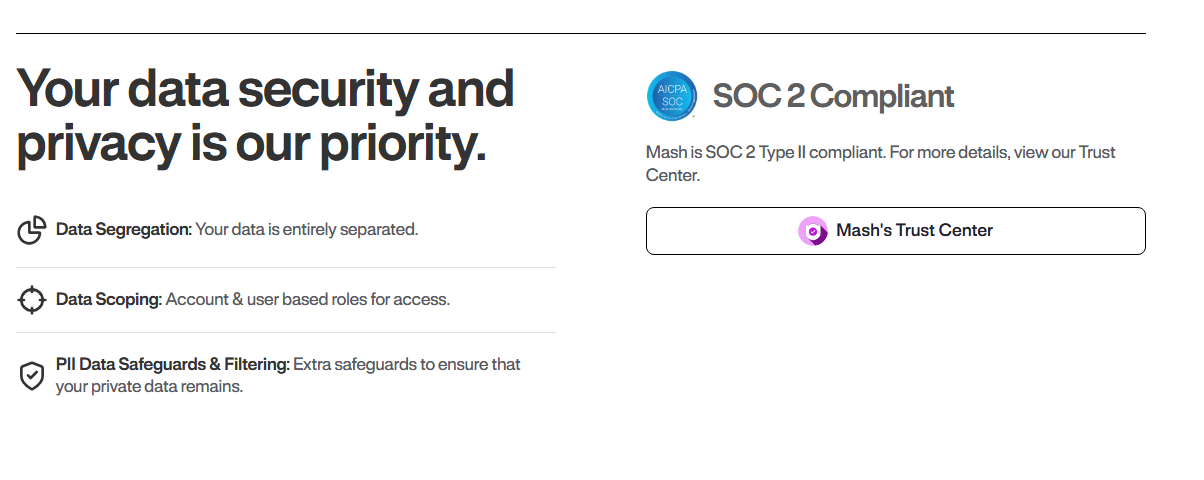Click the "PII Data Safeguards & Filtering:" label
The width and height of the screenshot is (1204, 480).
(x=172, y=365)
